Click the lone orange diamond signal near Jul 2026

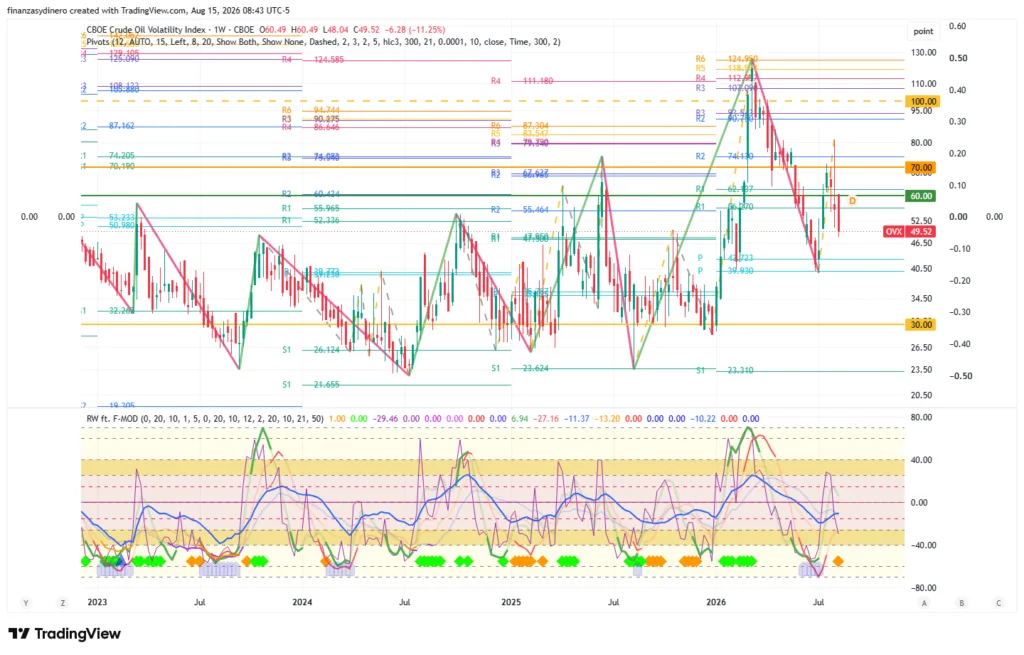[837, 561]
